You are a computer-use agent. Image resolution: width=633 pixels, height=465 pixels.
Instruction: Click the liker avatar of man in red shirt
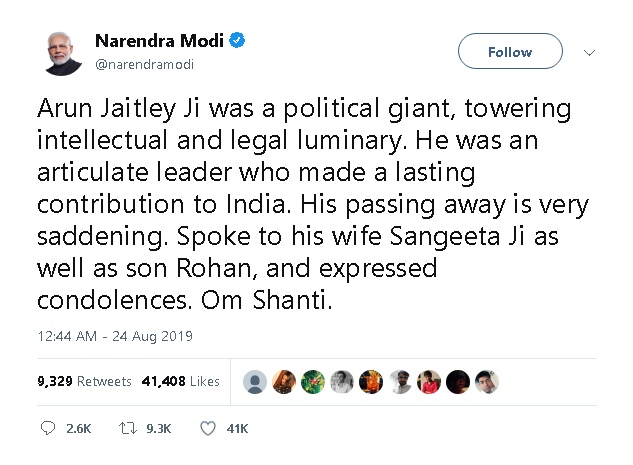429,382
